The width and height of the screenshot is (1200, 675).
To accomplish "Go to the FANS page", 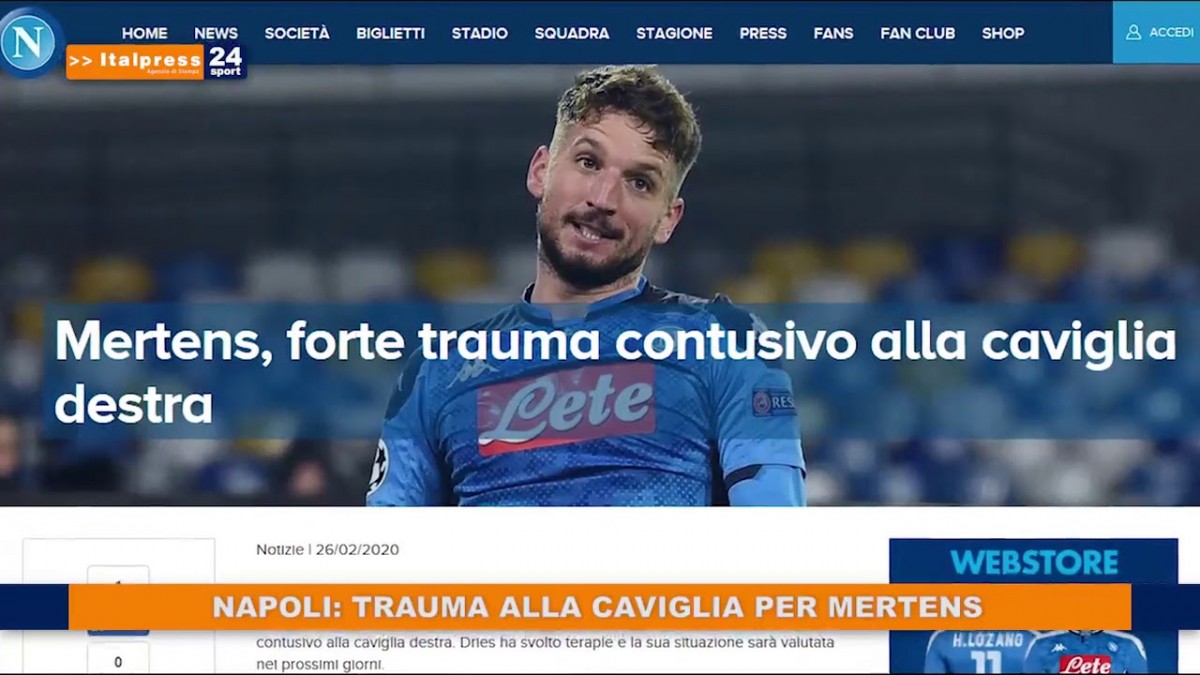I will 833,33.
